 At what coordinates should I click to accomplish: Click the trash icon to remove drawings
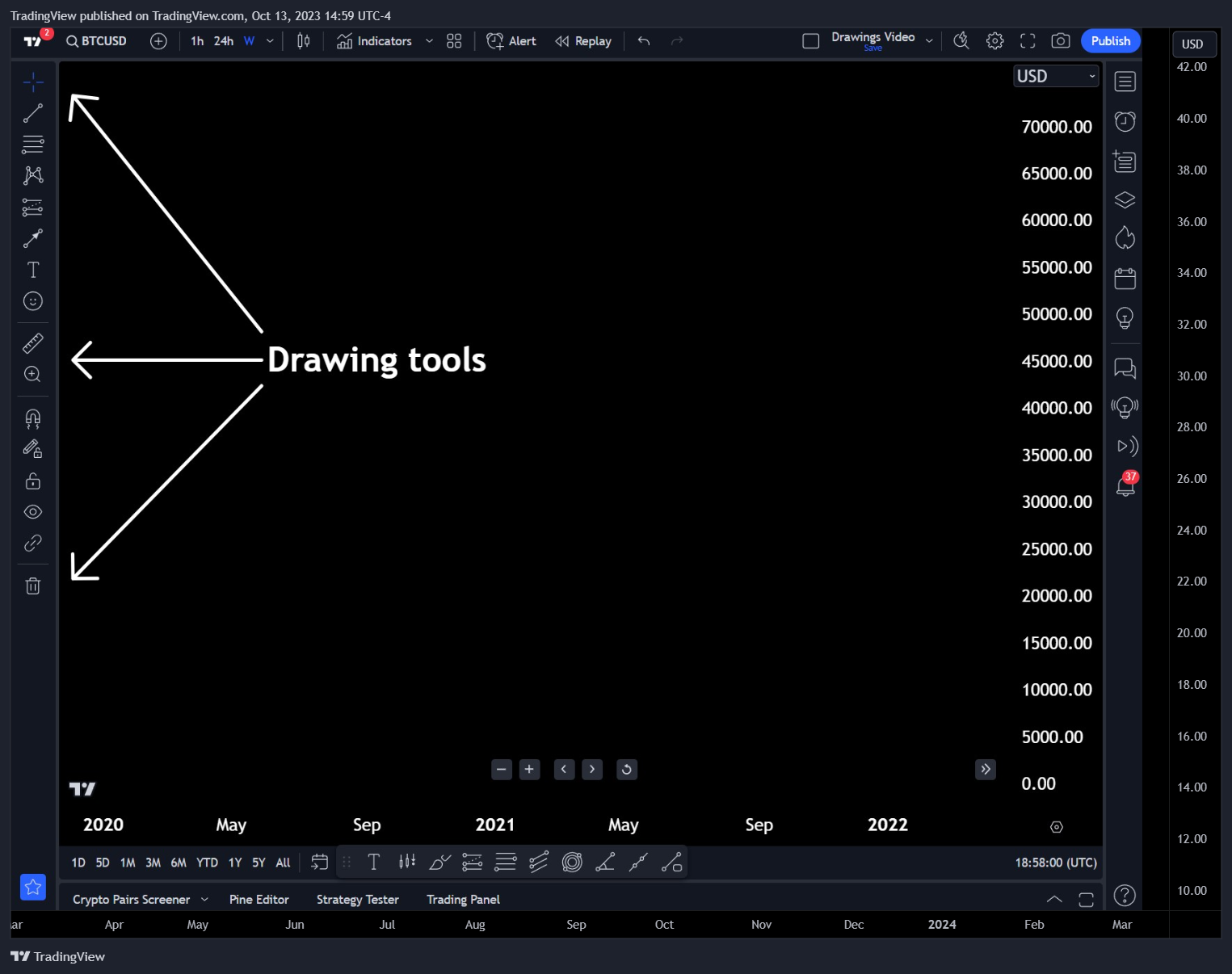(x=33, y=586)
